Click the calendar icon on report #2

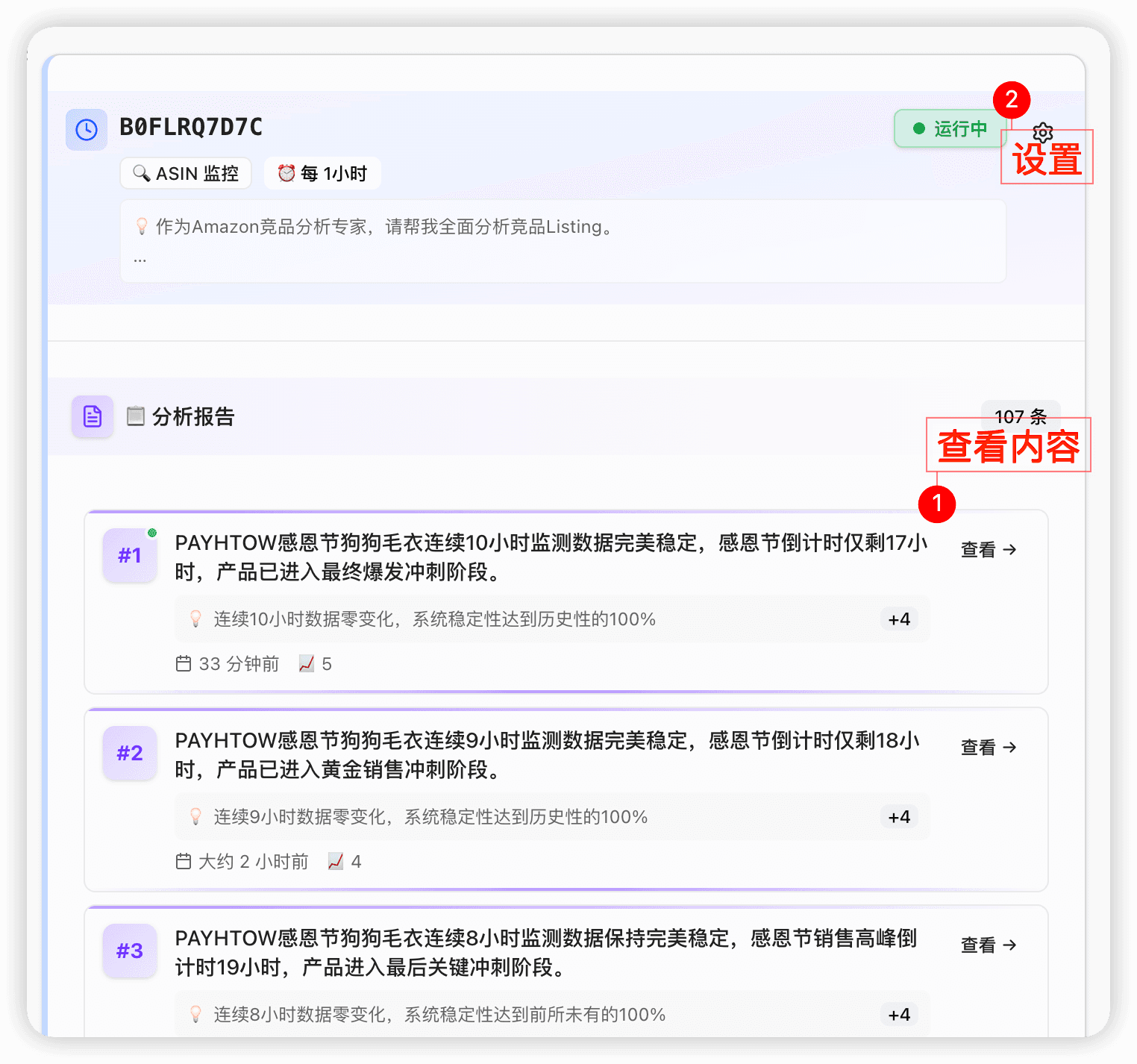[x=184, y=861]
